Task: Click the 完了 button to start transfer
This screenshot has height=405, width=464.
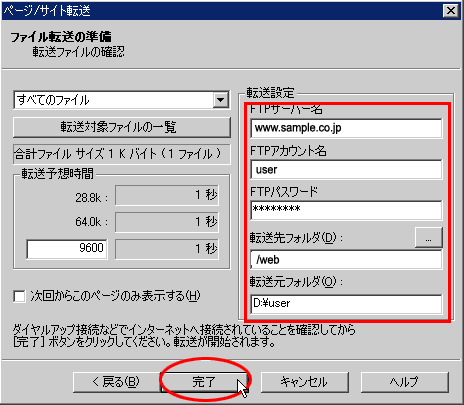Action: tap(204, 382)
